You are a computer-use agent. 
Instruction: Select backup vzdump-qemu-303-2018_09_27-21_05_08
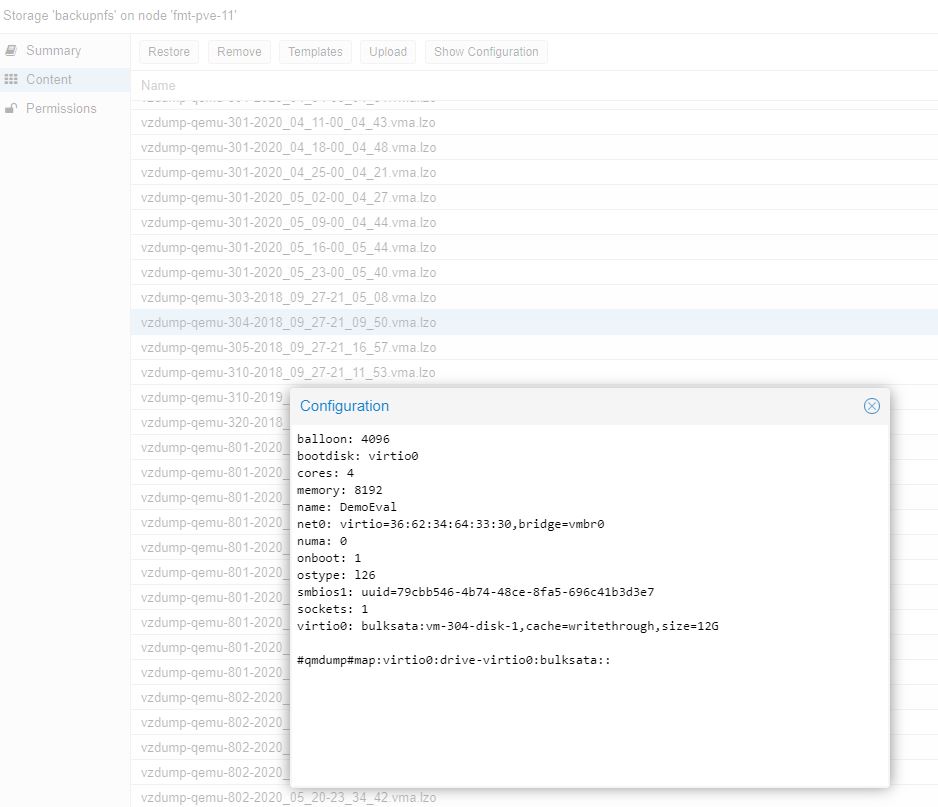coord(288,298)
